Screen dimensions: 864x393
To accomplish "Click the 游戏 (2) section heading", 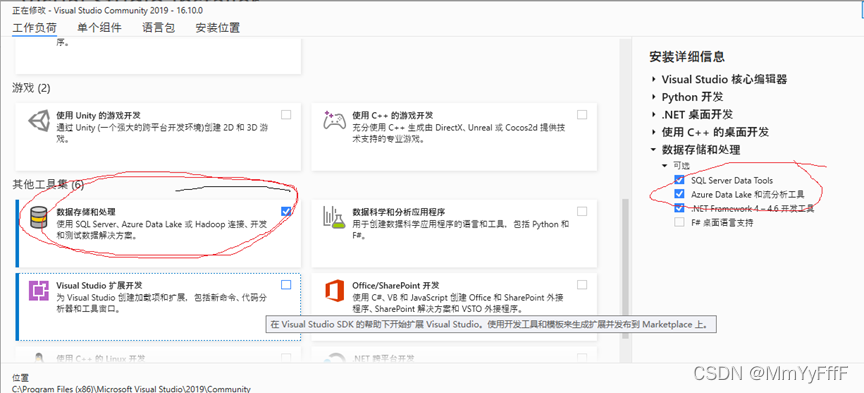I will click(31, 88).
